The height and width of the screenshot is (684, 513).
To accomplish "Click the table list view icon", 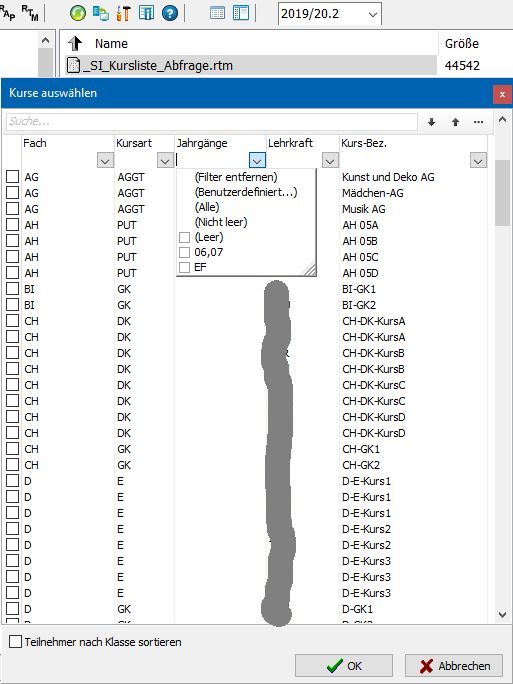I will [x=217, y=13].
